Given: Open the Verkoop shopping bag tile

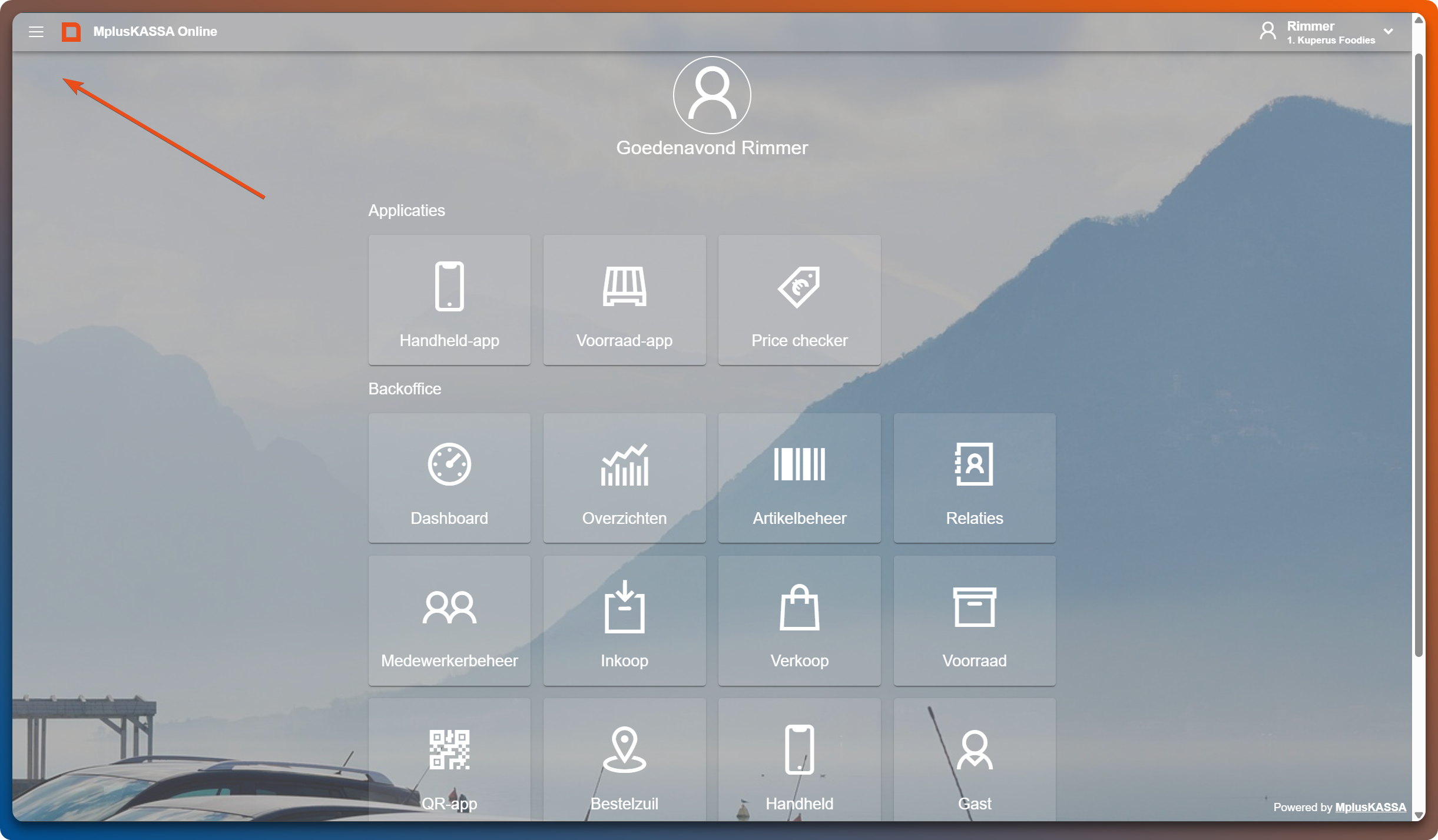Looking at the screenshot, I should click(799, 620).
